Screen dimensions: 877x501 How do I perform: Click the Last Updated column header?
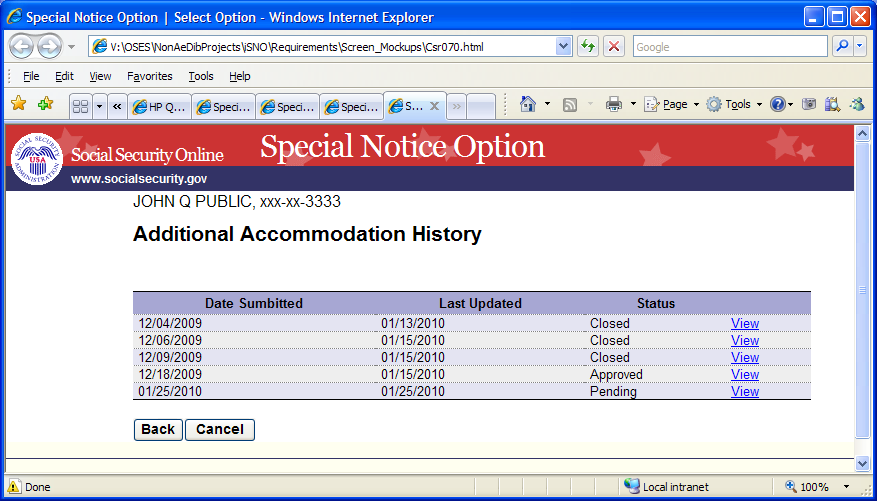(480, 304)
